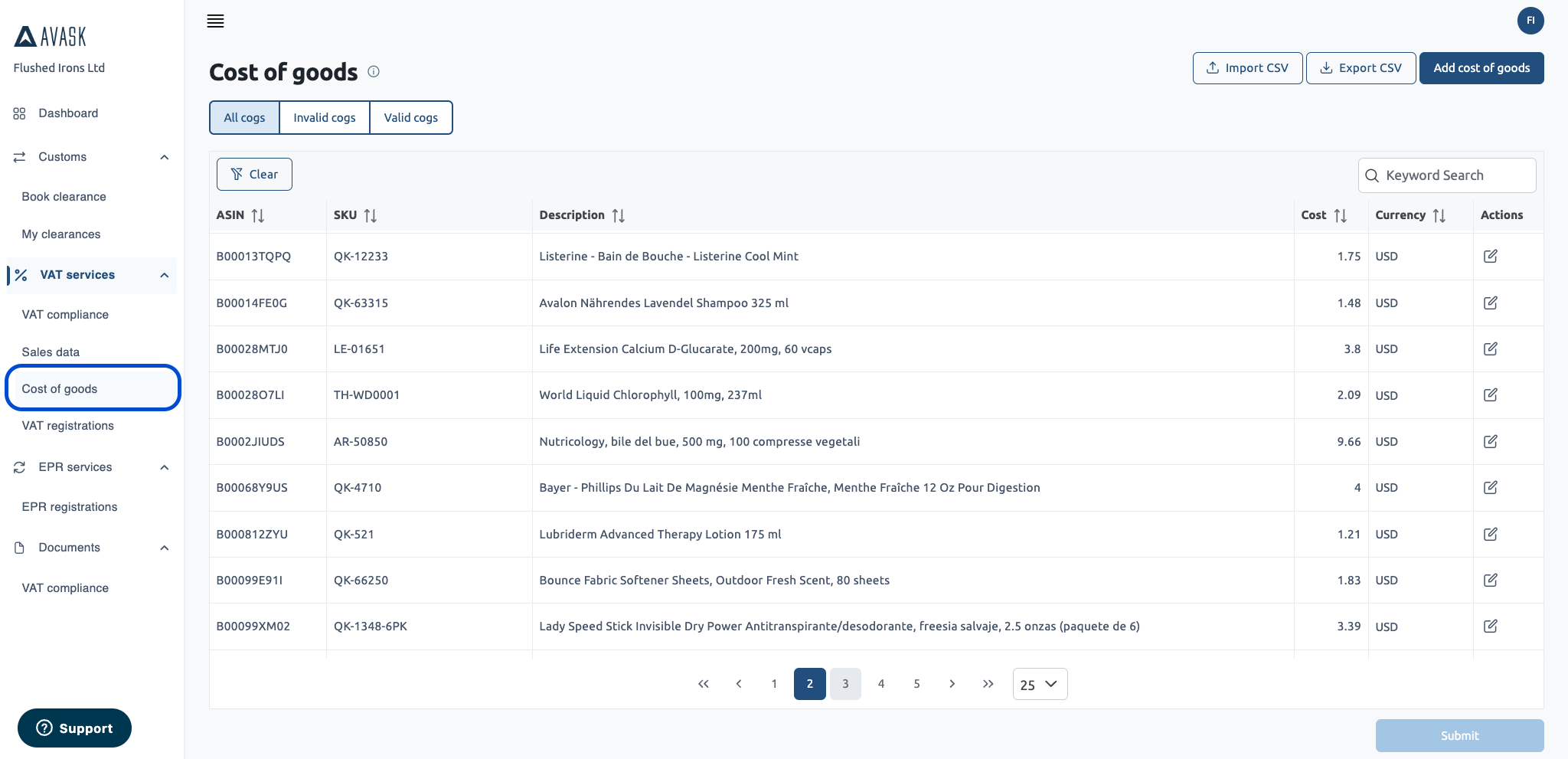Screen dimensions: 1568x759
Task: Edit the Listerine Cool Mint row
Action: pyautogui.click(x=1490, y=256)
